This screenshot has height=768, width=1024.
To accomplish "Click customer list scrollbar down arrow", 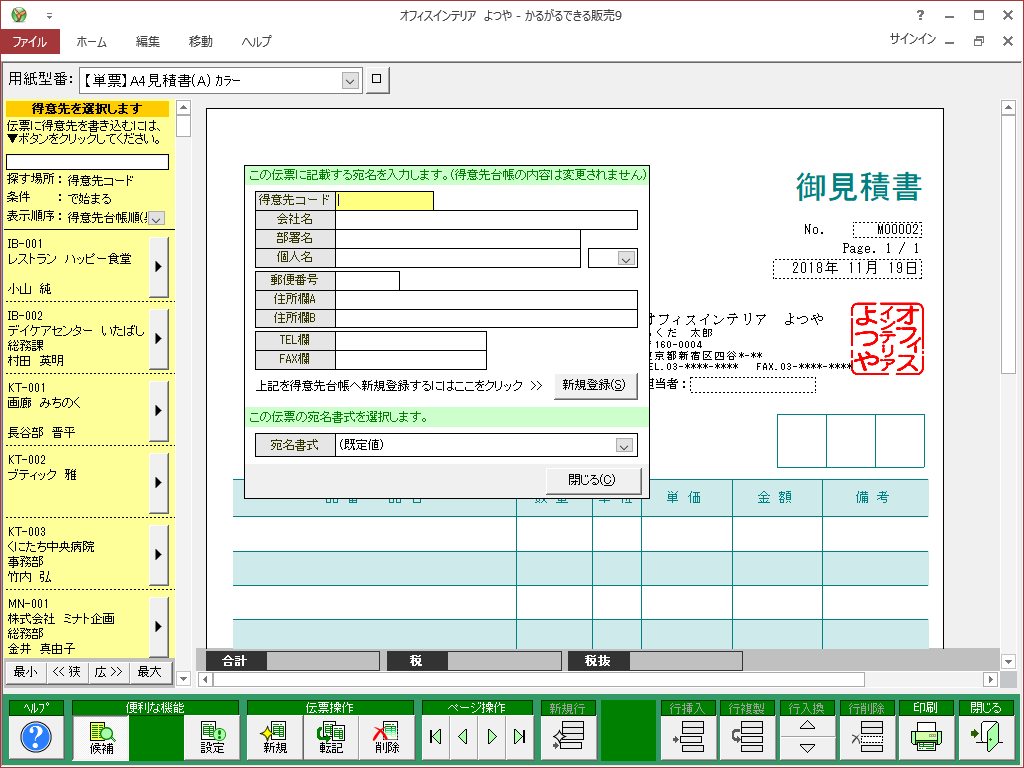I will pyautogui.click(x=184, y=679).
